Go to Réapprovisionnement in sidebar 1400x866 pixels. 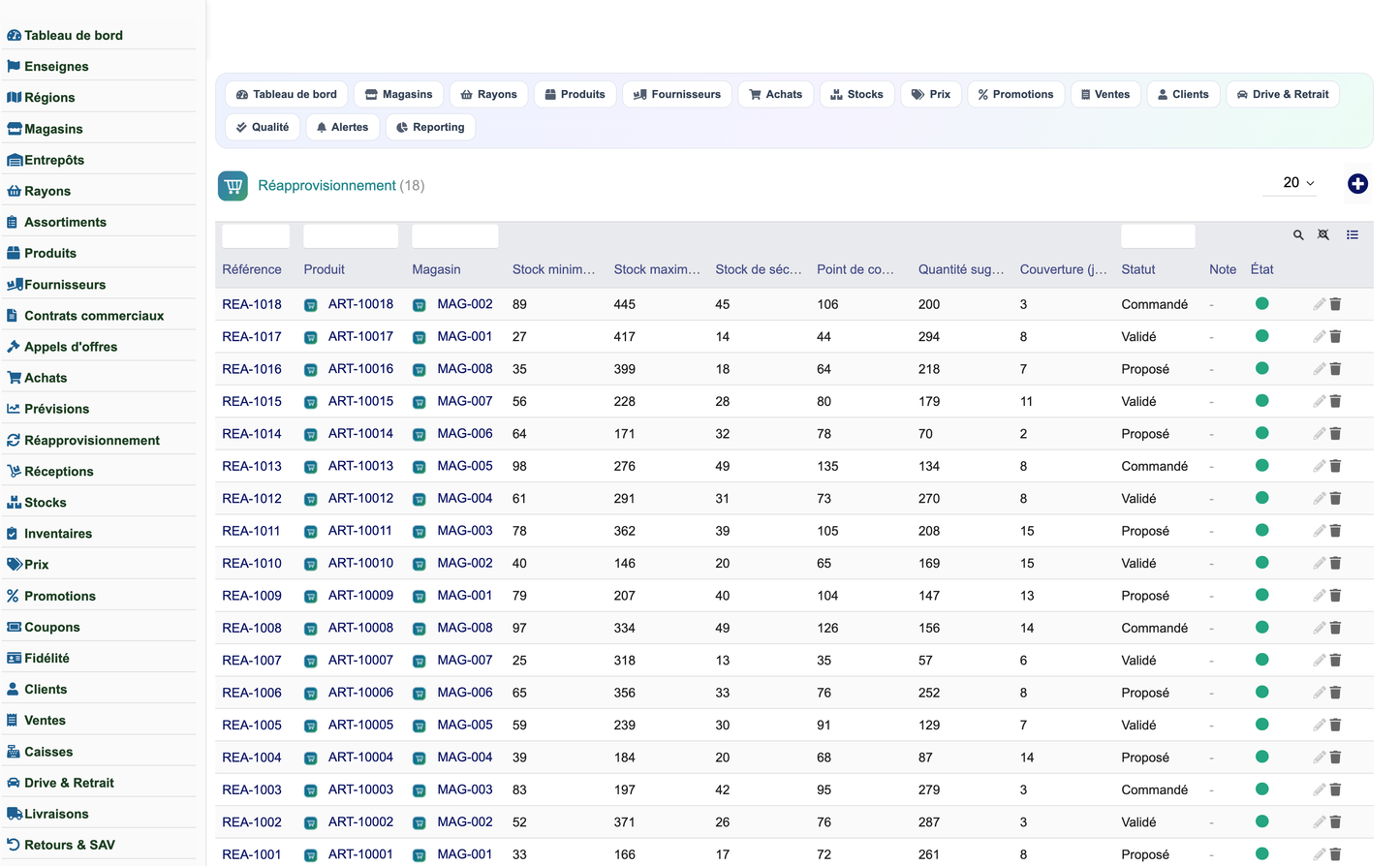tap(92, 441)
